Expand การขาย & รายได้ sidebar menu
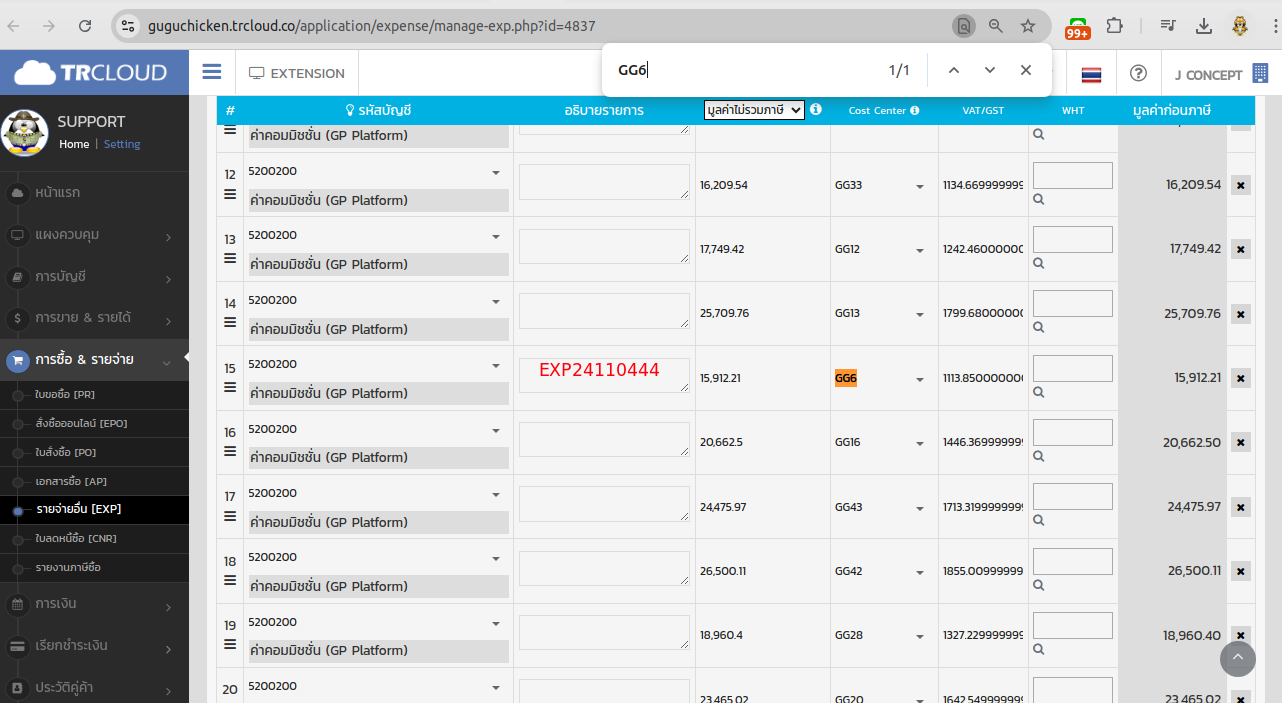The image size is (1282, 703). pyautogui.click(x=94, y=318)
